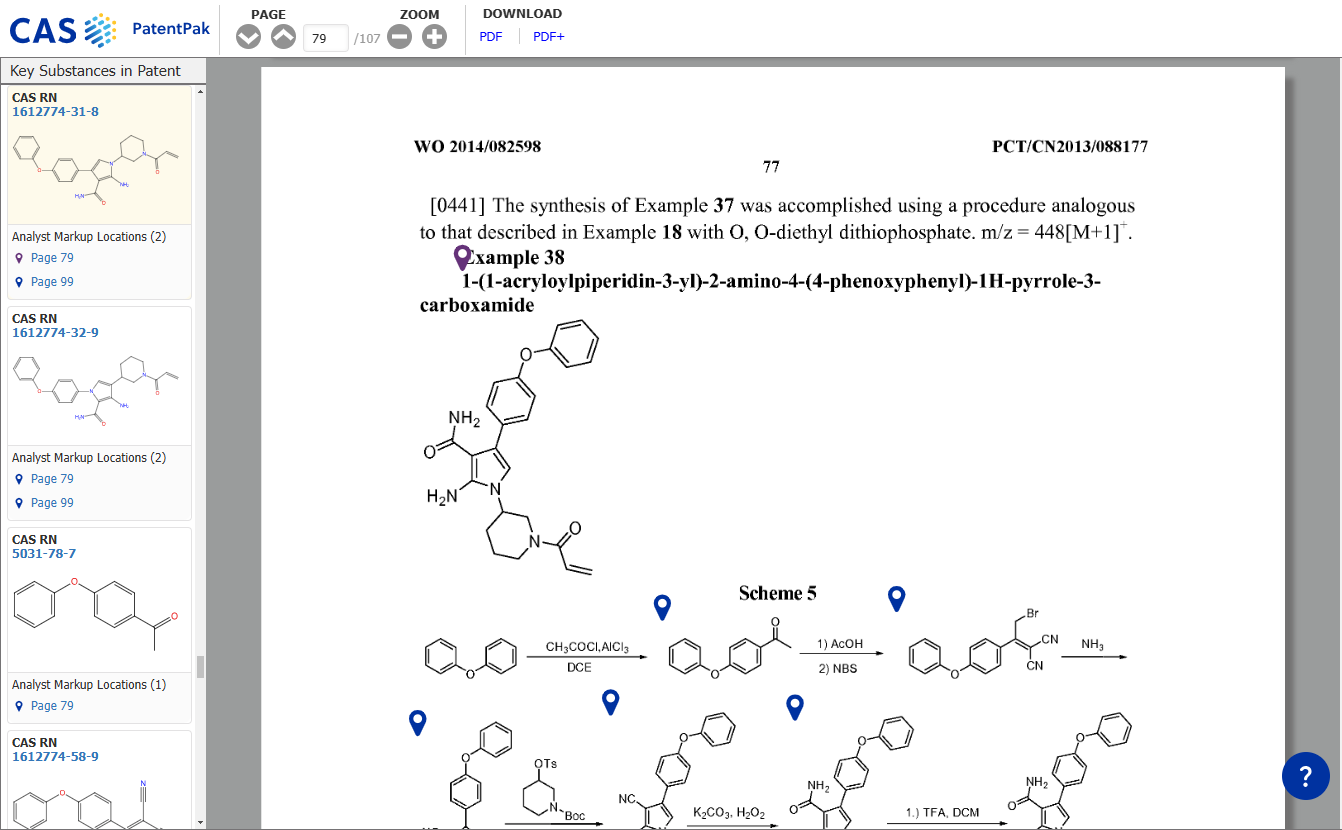Screen dimensions: 1342x830
Task: Jump to Page 99 for substance 1612774-32-9
Action: tap(52, 503)
